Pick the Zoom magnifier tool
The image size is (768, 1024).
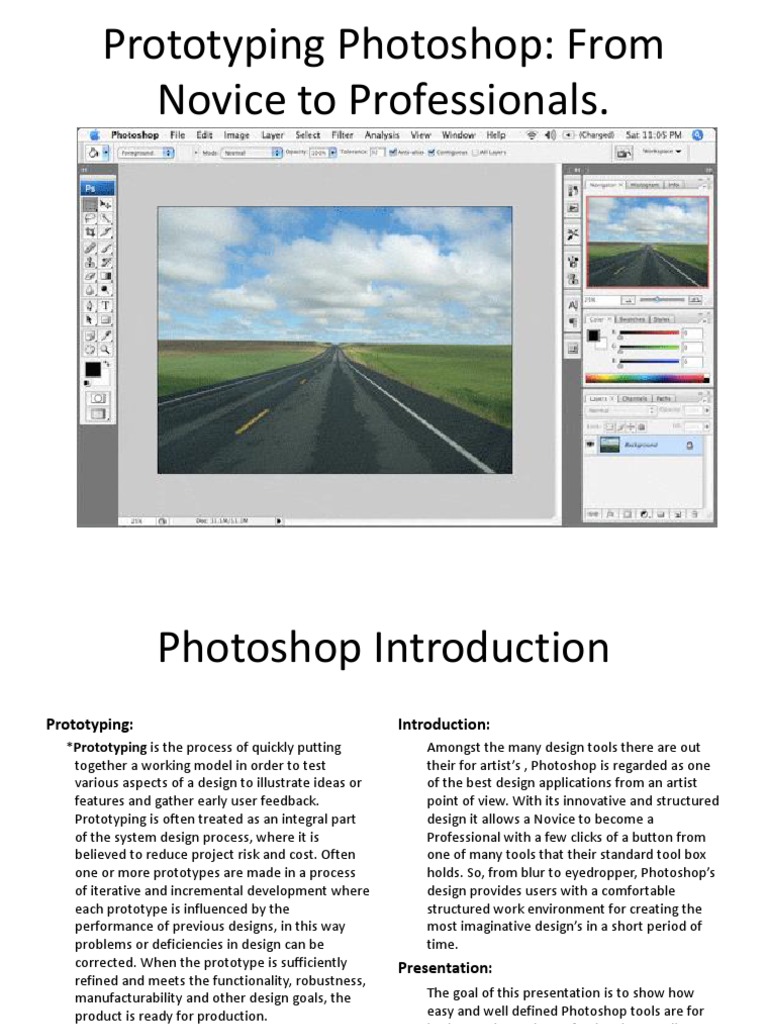coord(106,349)
